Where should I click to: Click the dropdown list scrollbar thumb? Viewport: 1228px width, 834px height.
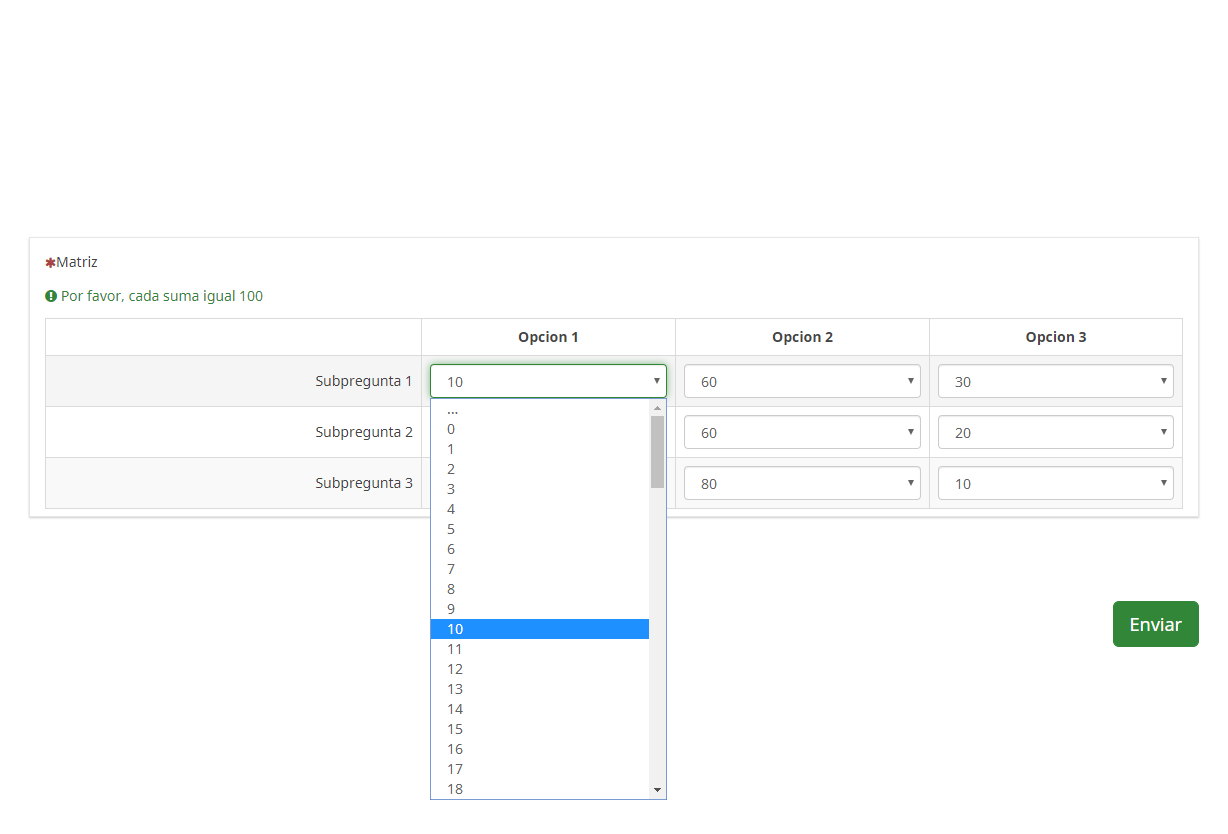pyautogui.click(x=657, y=452)
